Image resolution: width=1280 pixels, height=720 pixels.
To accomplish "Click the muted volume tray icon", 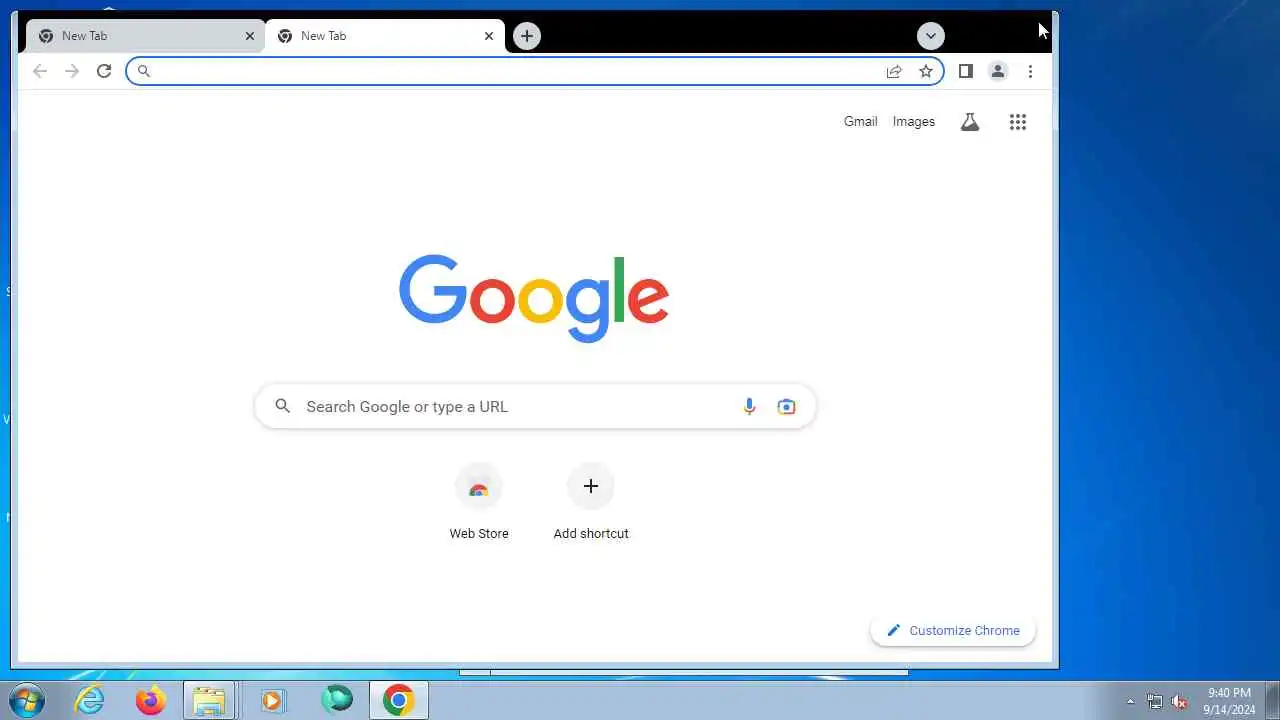I will [1179, 702].
